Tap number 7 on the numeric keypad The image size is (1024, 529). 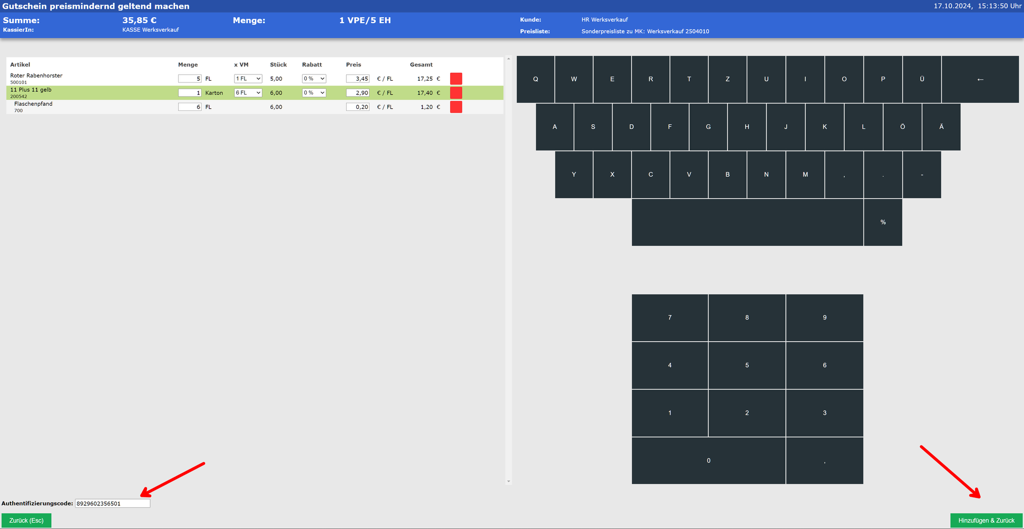coord(670,318)
